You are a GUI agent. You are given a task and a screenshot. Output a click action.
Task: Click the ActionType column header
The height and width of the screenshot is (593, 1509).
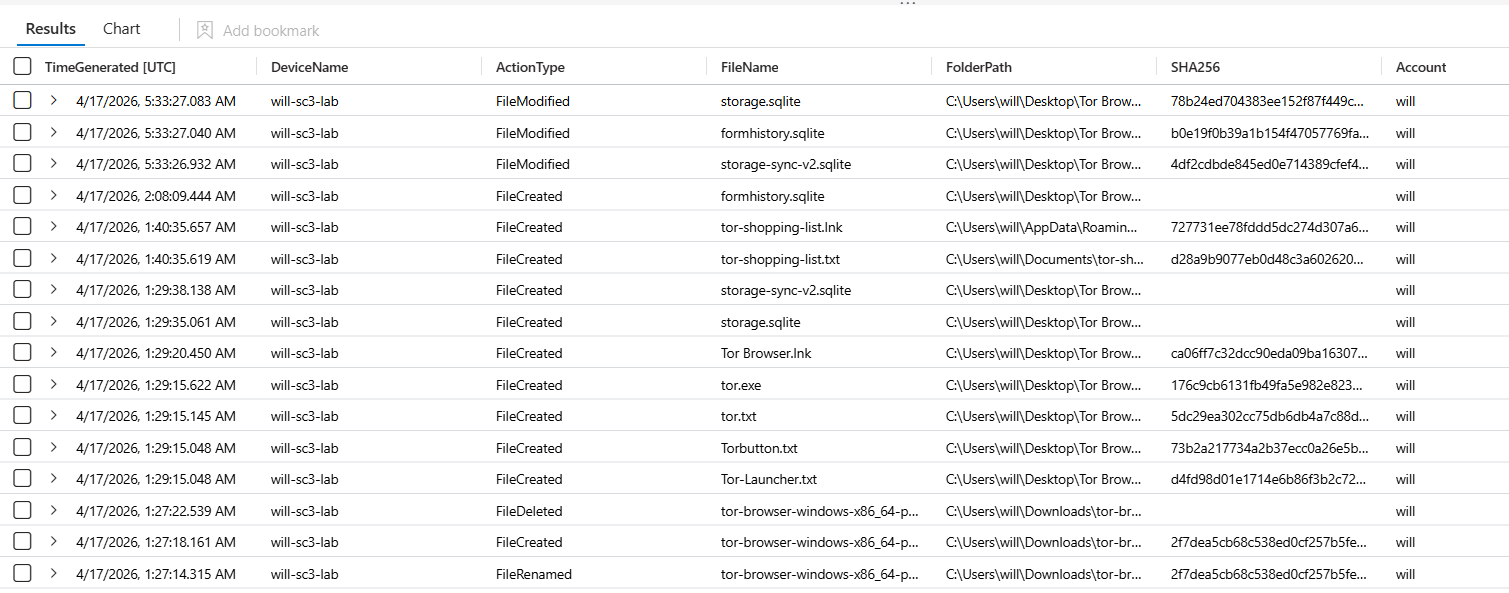pos(530,67)
